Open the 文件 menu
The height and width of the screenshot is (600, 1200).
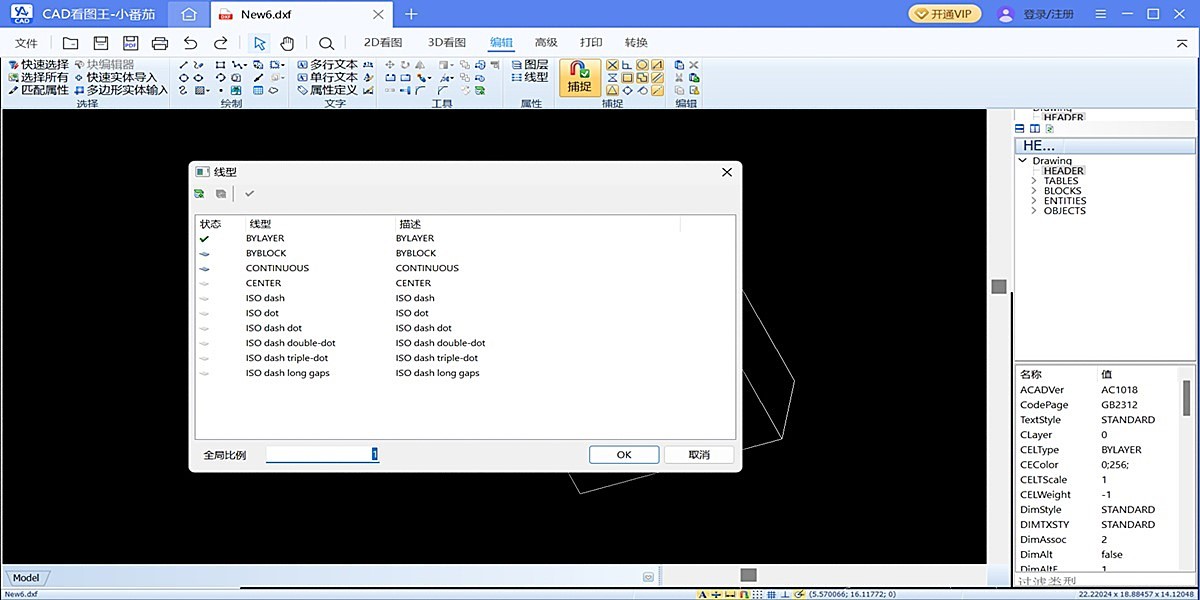27,43
